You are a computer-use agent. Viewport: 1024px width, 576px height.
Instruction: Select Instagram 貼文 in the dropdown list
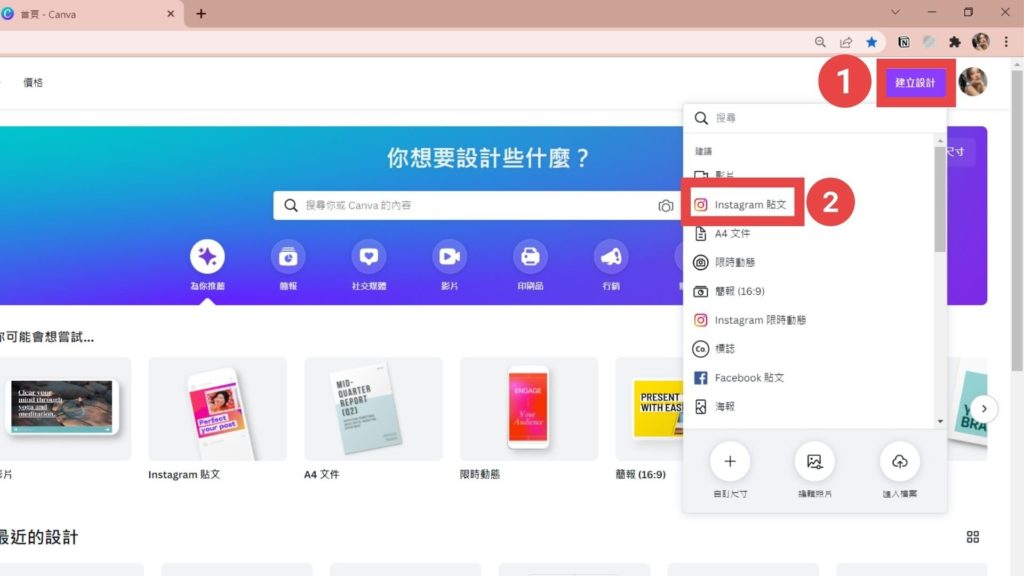pyautogui.click(x=743, y=204)
